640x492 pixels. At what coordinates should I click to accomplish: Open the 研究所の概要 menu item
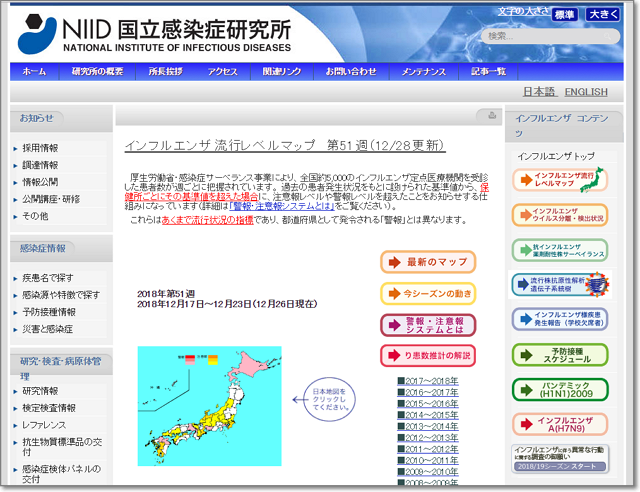(97, 72)
